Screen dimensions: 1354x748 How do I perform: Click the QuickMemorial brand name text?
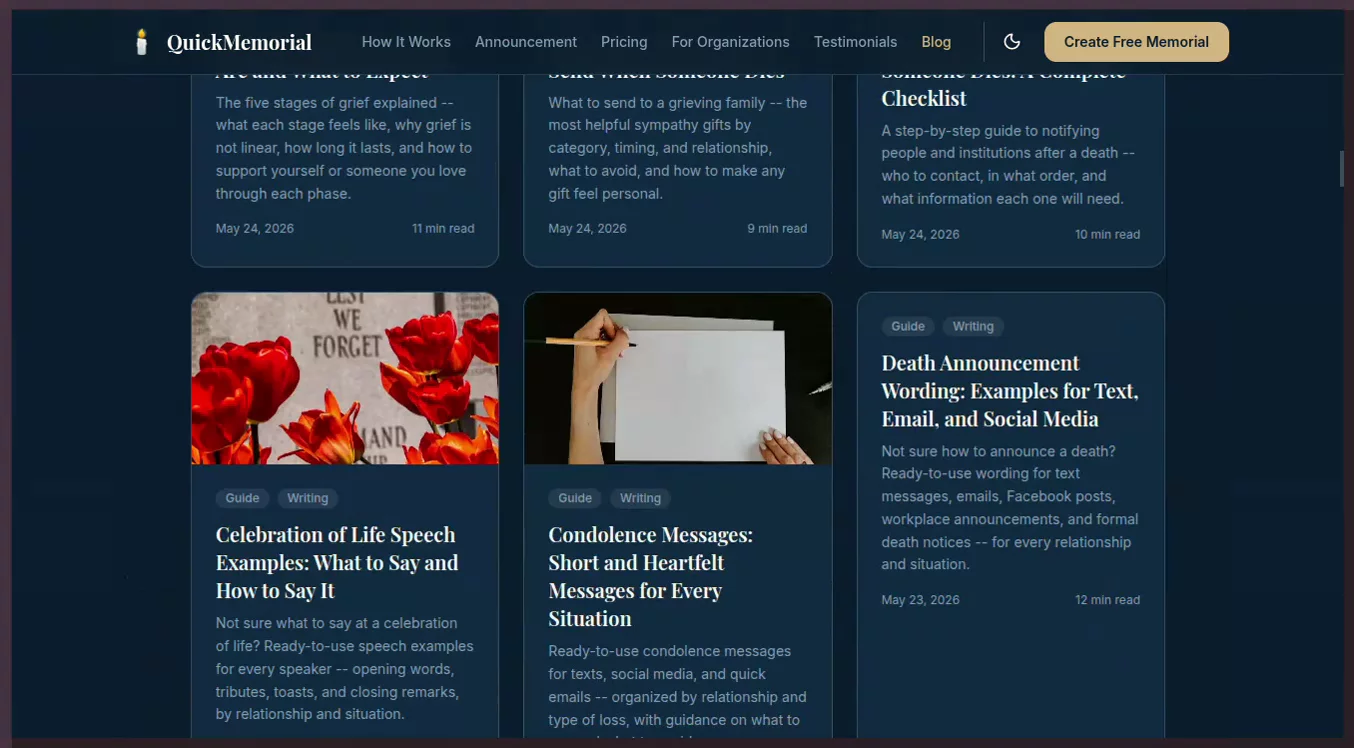coord(239,42)
